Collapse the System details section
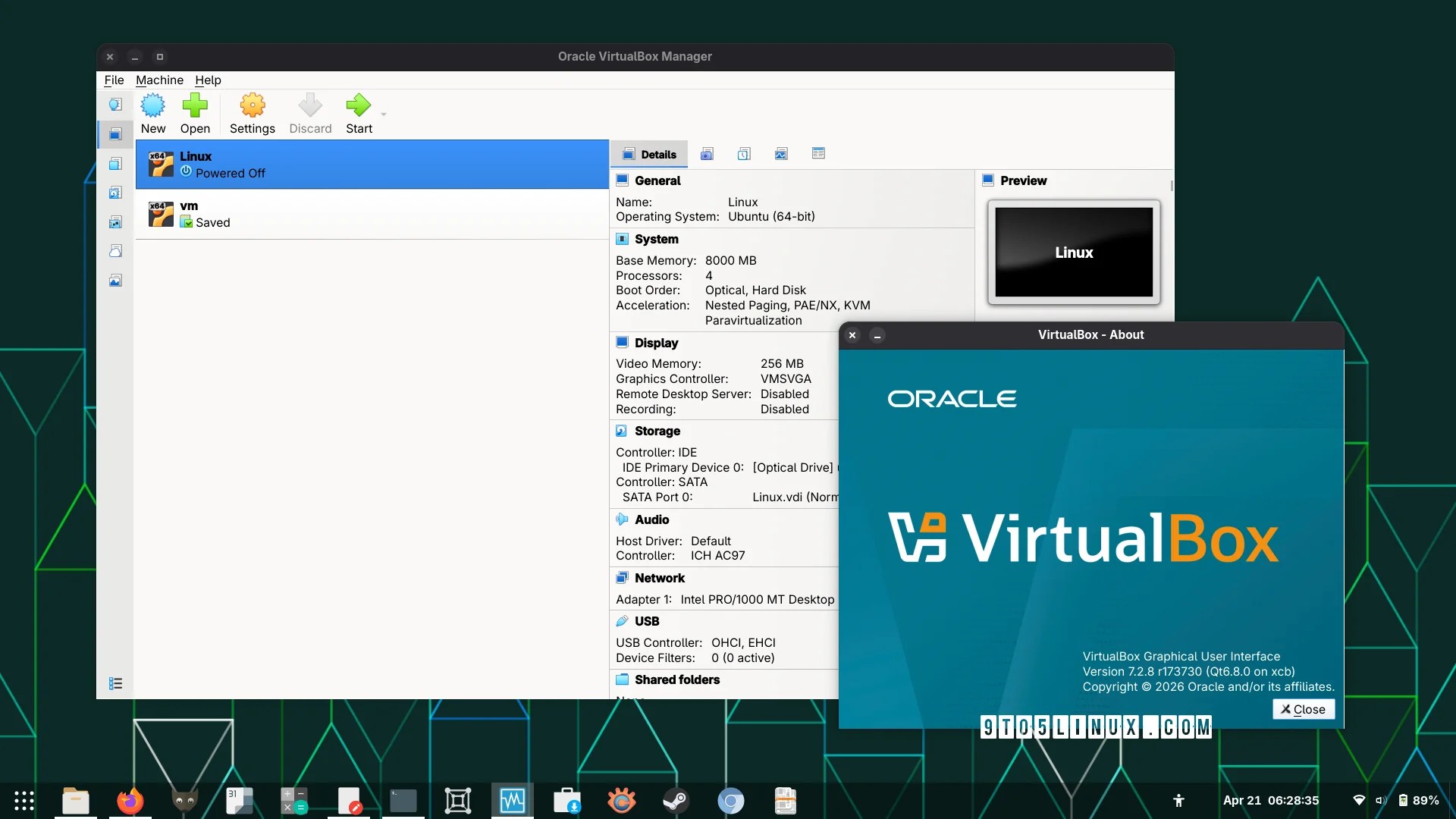 pos(623,239)
